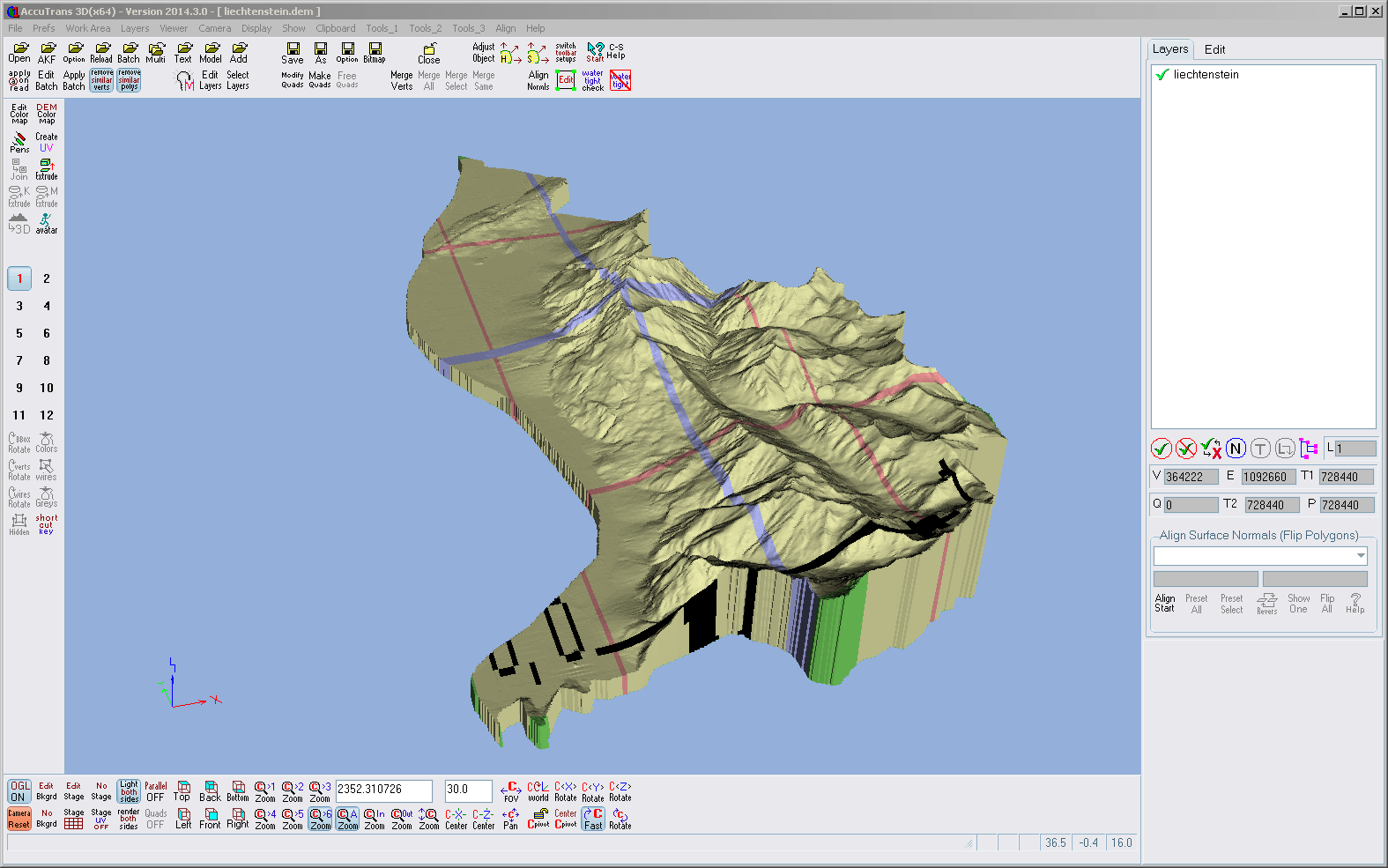Click the Stage grid color icon
Viewport: 1388px width, 868px height.
coord(74,819)
